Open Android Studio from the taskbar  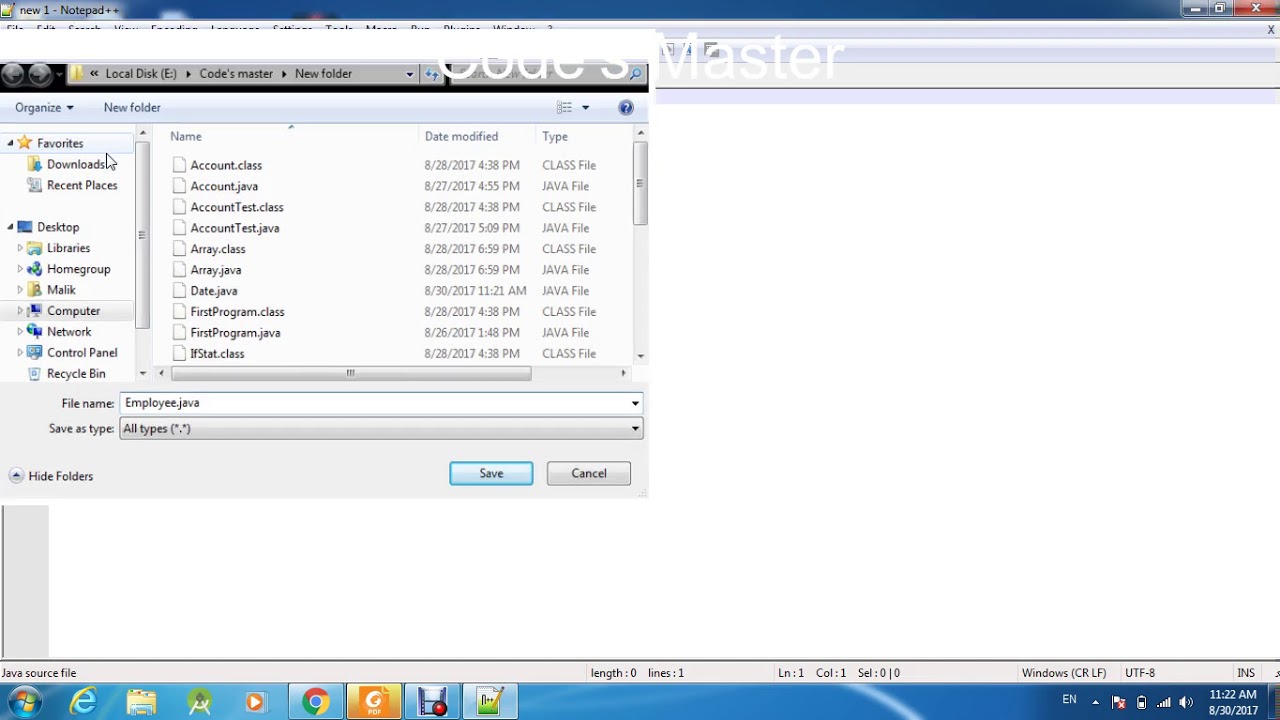(199, 702)
